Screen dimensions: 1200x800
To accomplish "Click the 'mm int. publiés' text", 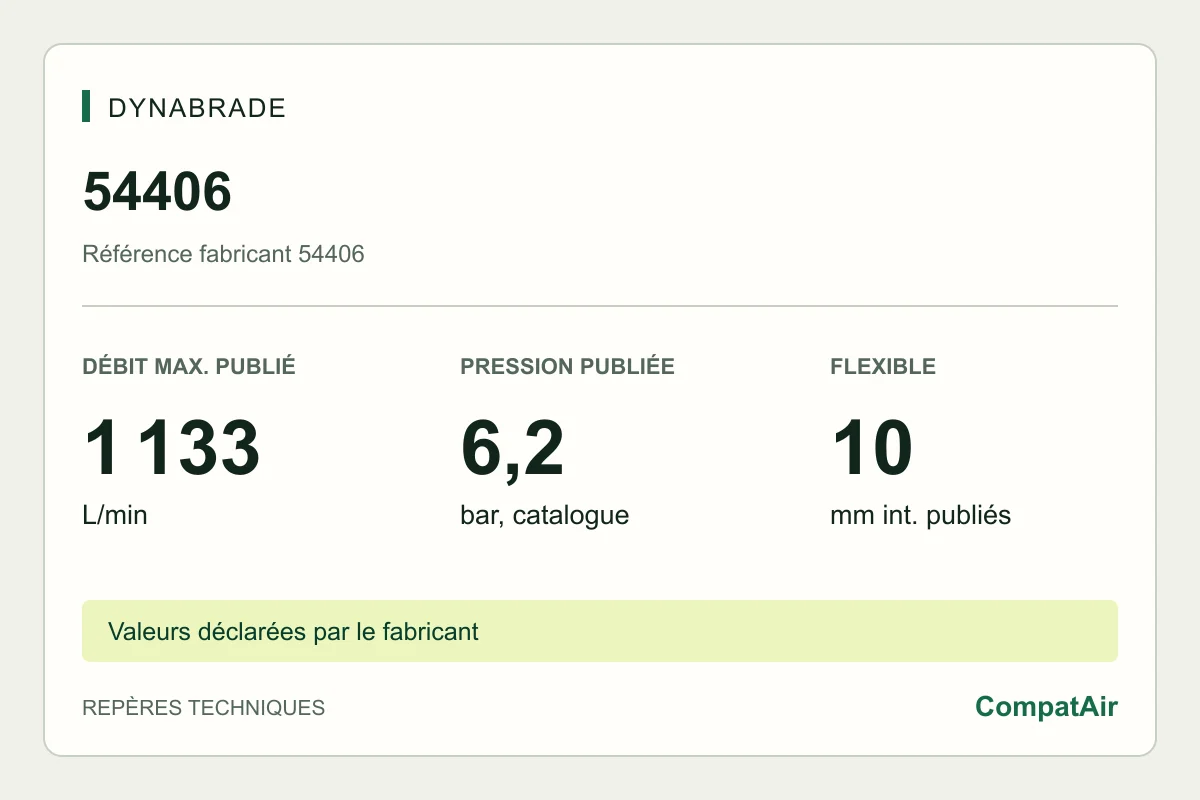I will click(920, 516).
